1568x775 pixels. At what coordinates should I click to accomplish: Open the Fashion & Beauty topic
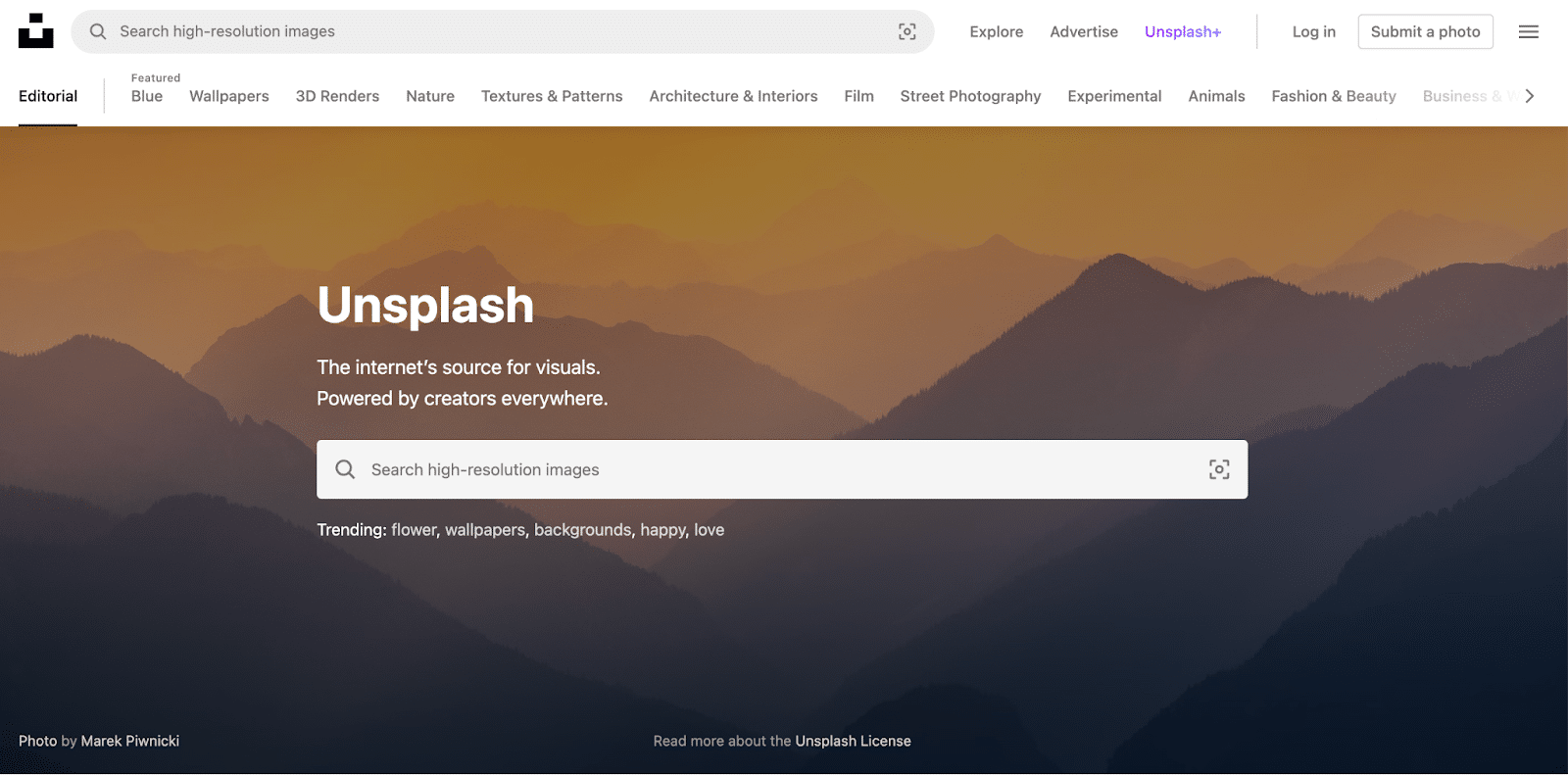point(1334,96)
